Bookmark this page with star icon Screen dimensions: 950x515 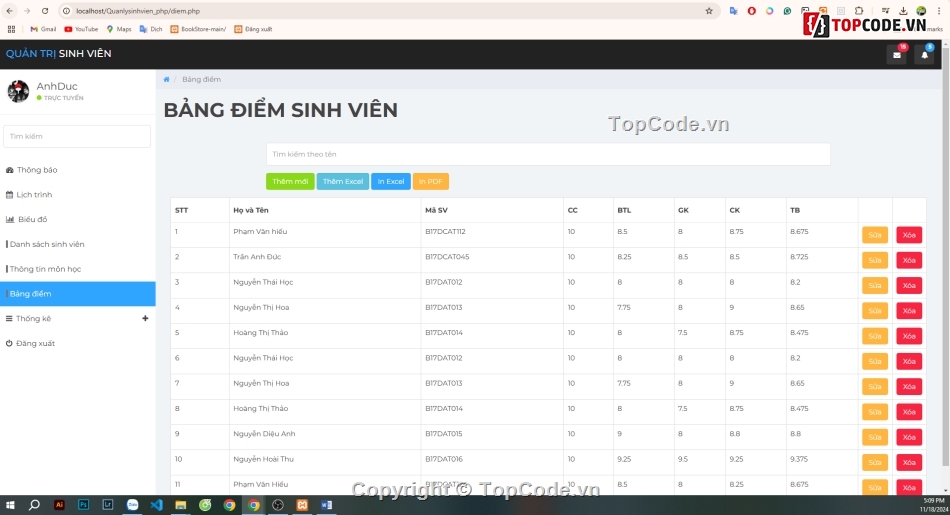coord(709,11)
